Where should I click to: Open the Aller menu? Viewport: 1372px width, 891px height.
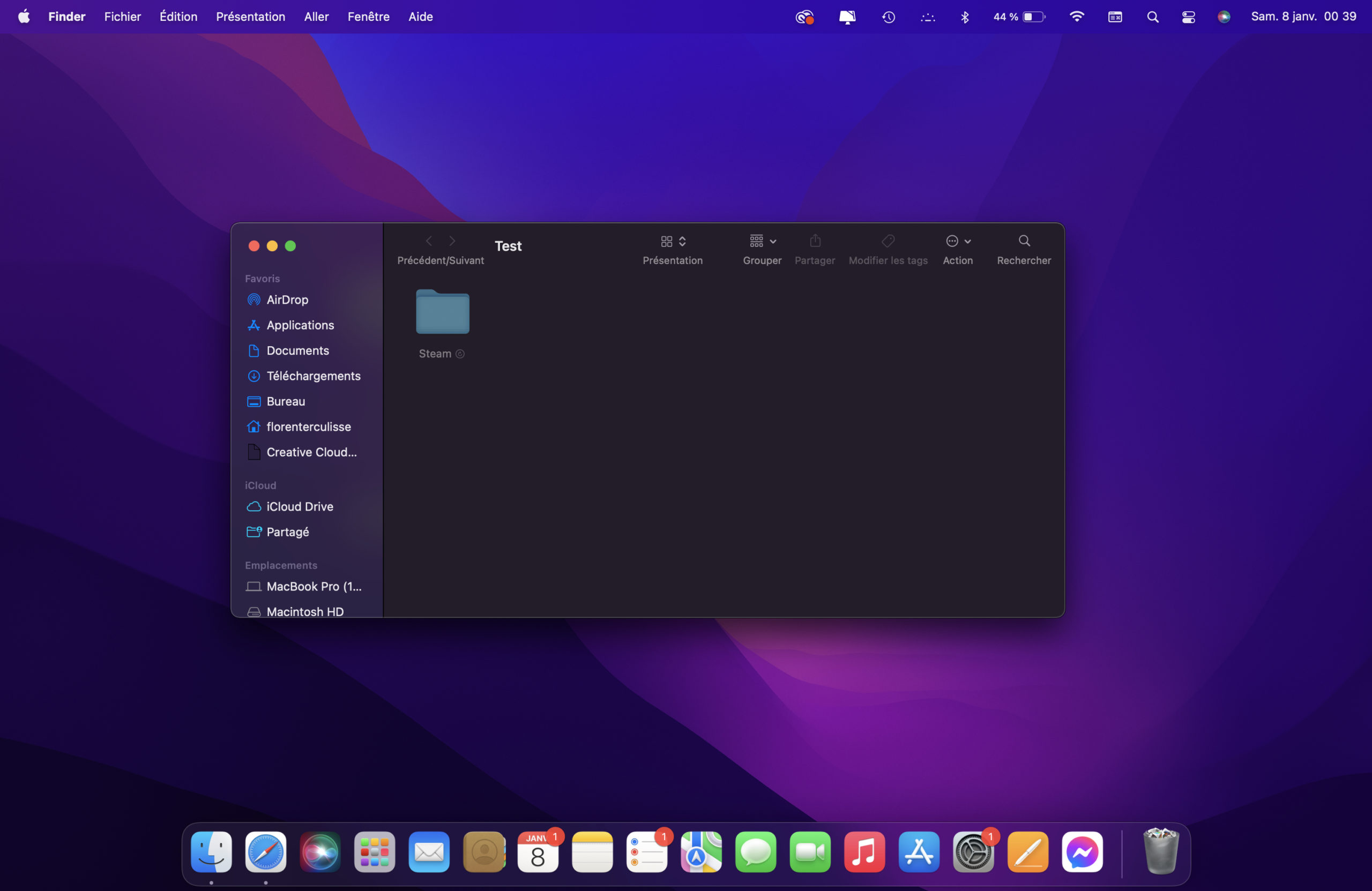pos(316,17)
